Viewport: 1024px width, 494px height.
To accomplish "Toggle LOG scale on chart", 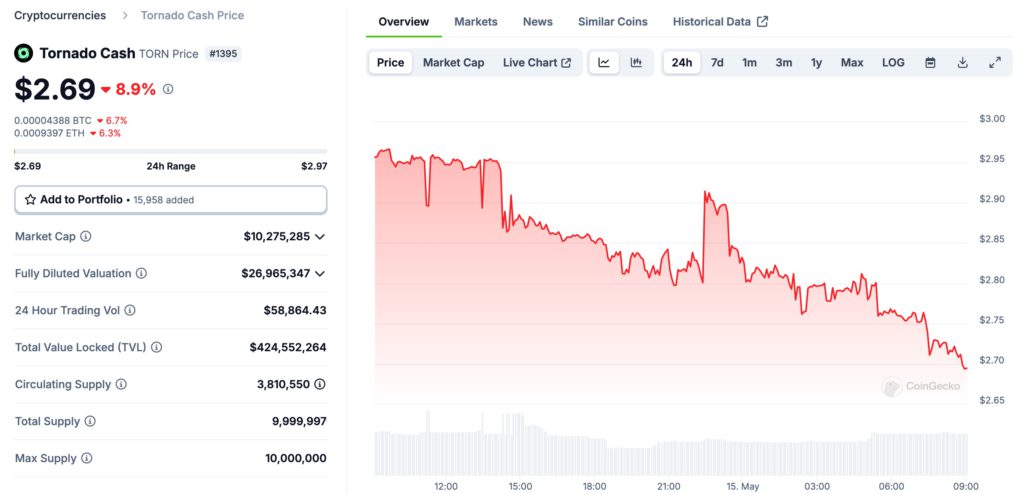I will click(x=893, y=62).
